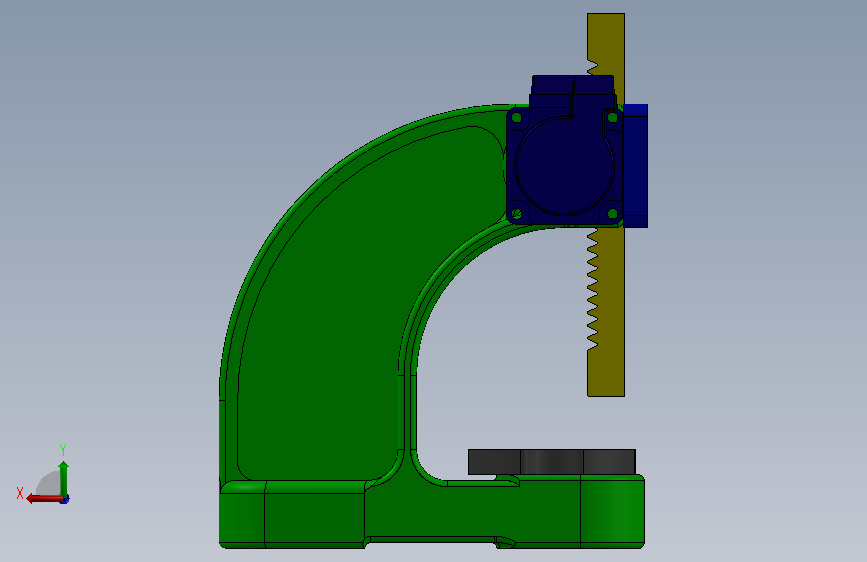The height and width of the screenshot is (562, 867).
Task: Select the circular cover on blue housing
Action: tap(565, 165)
